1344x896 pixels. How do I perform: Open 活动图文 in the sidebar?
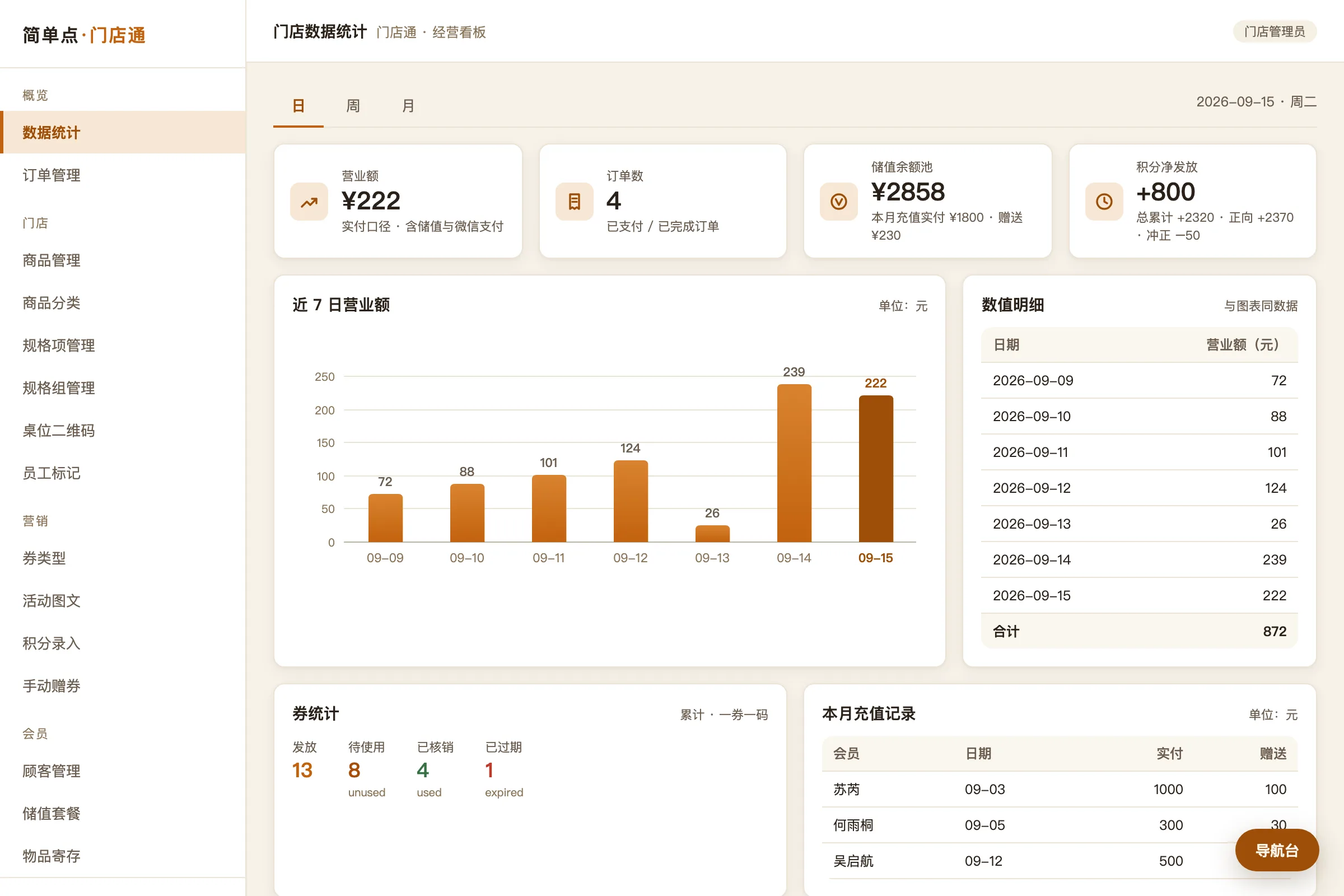[123, 600]
